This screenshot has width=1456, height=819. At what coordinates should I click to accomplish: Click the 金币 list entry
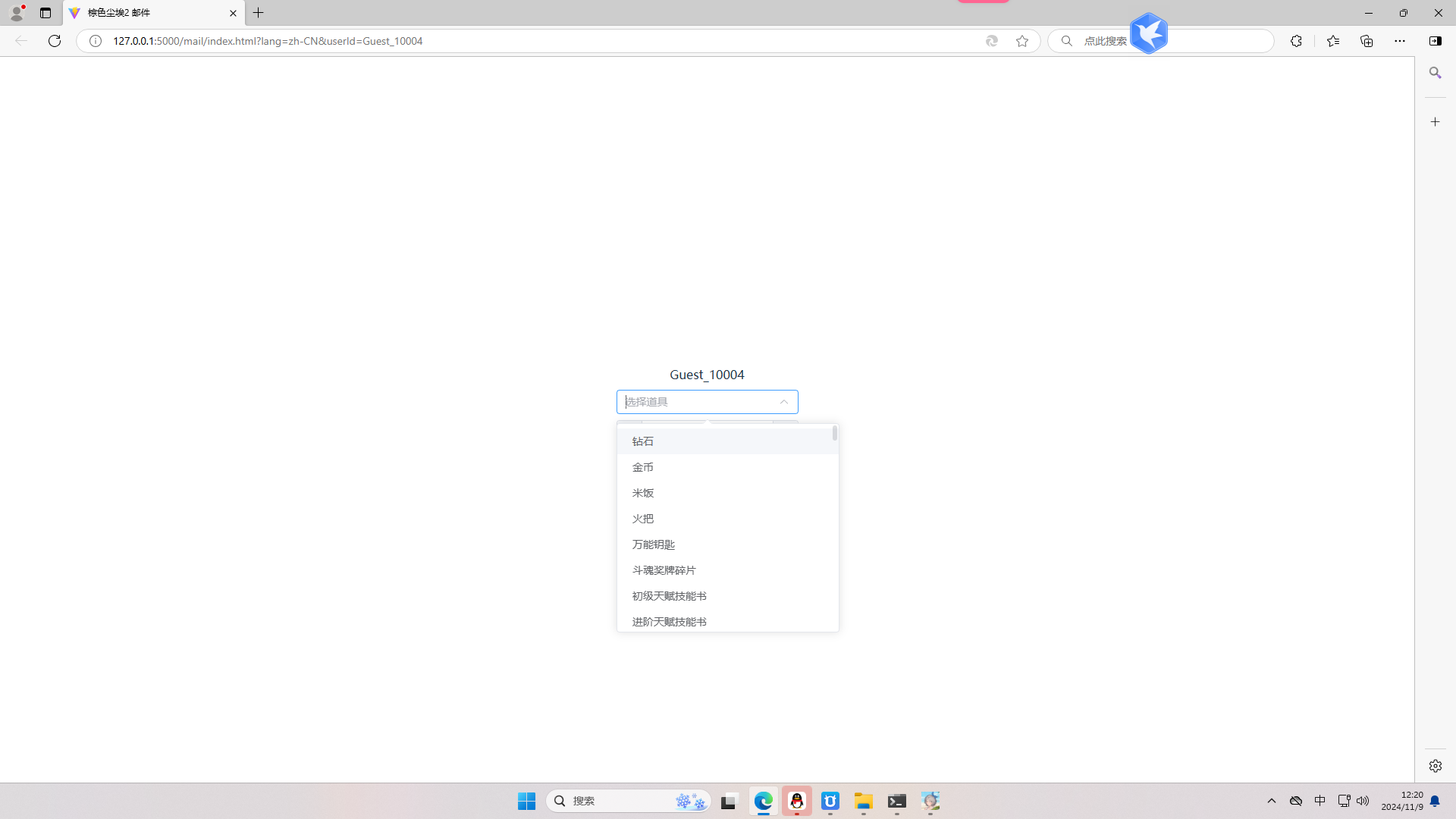(643, 467)
